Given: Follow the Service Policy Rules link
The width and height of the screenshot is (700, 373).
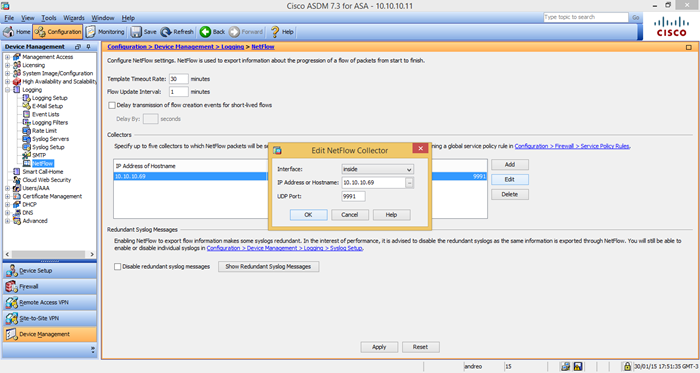Looking at the screenshot, I should (x=572, y=146).
